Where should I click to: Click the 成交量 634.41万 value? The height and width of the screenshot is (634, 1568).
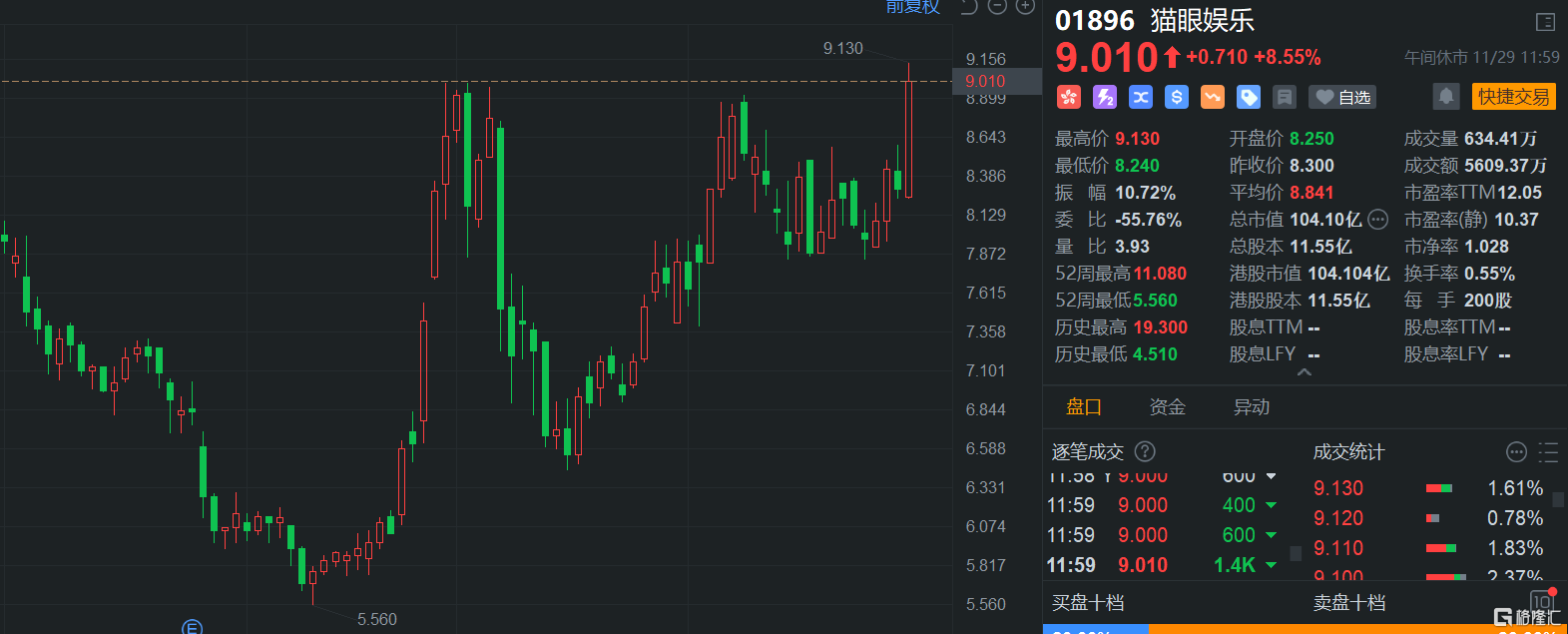point(1500,139)
